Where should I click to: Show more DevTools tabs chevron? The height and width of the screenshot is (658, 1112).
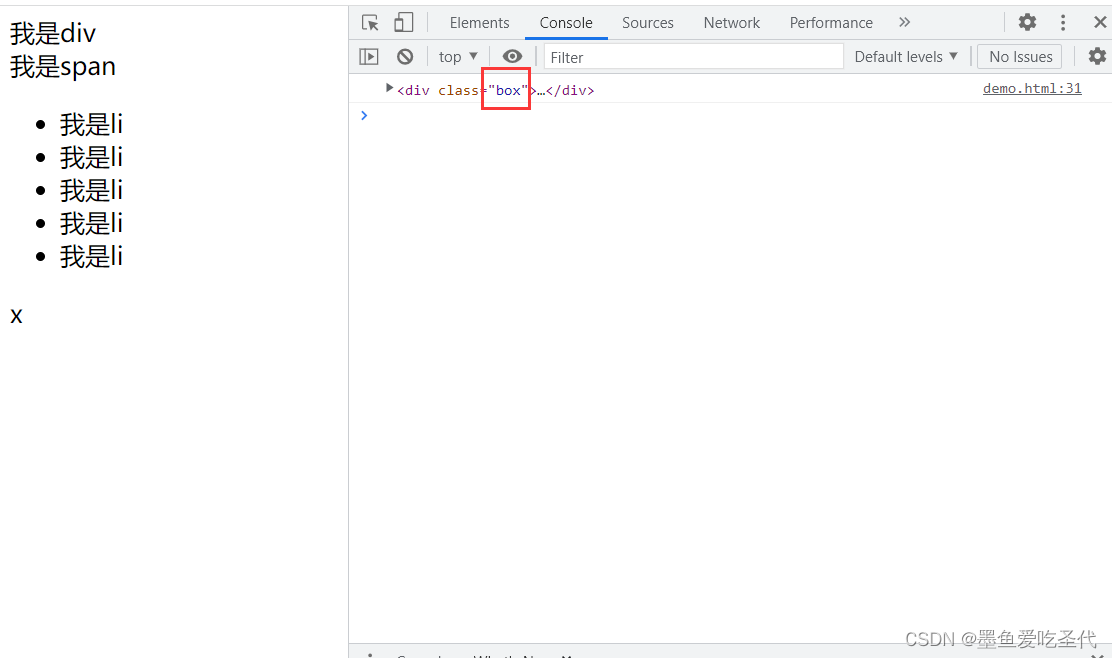tap(904, 22)
